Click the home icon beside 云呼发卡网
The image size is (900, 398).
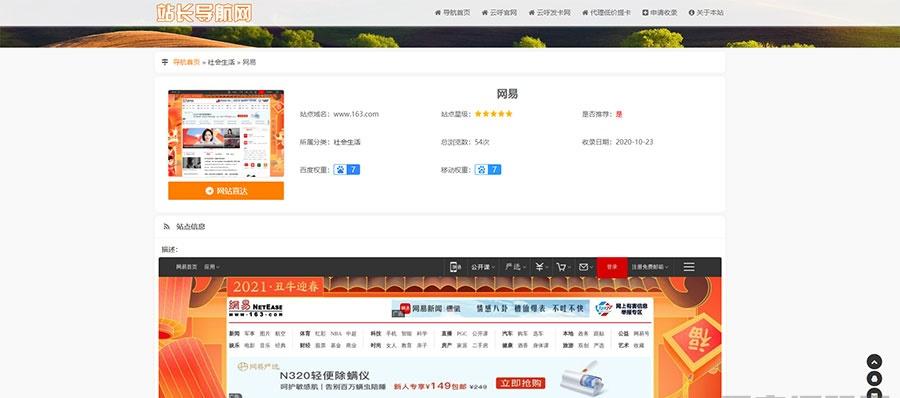pos(532,13)
